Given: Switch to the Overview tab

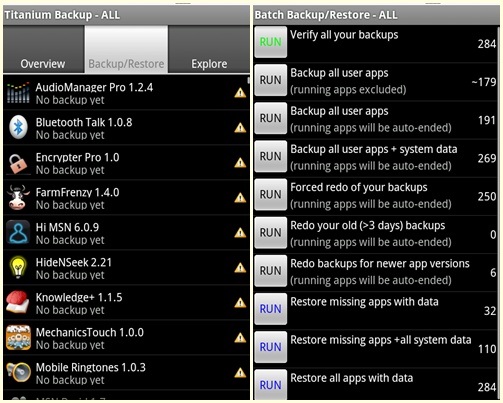Looking at the screenshot, I should [x=43, y=49].
